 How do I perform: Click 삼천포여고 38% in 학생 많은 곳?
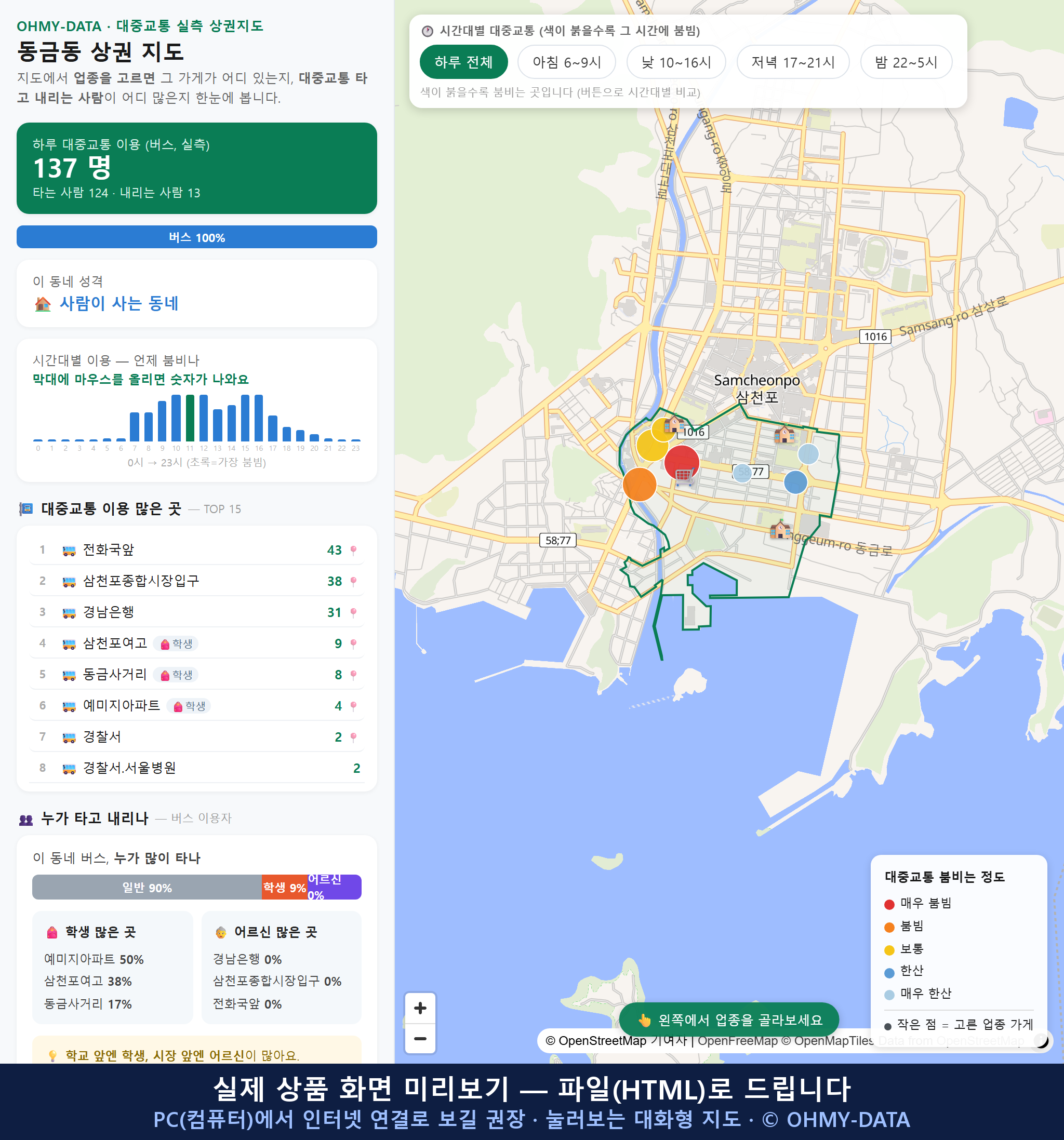(x=88, y=981)
